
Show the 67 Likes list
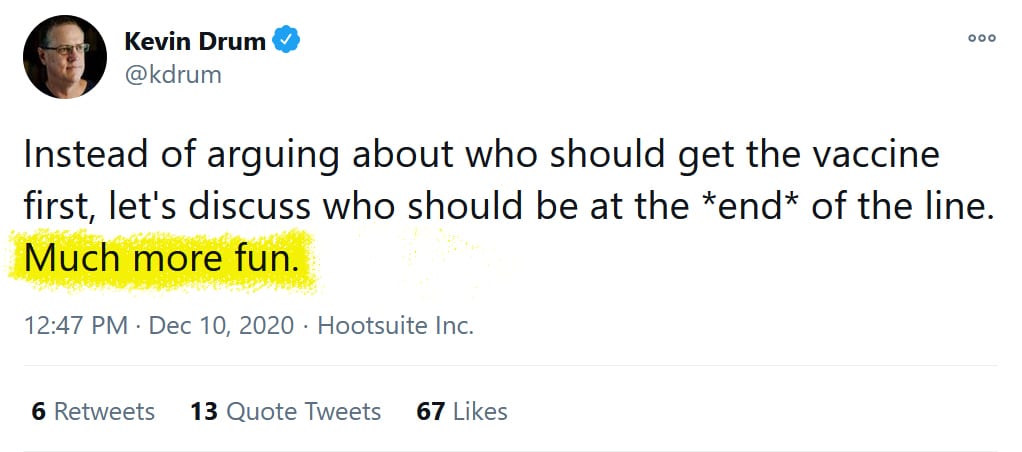pyautogui.click(x=462, y=411)
